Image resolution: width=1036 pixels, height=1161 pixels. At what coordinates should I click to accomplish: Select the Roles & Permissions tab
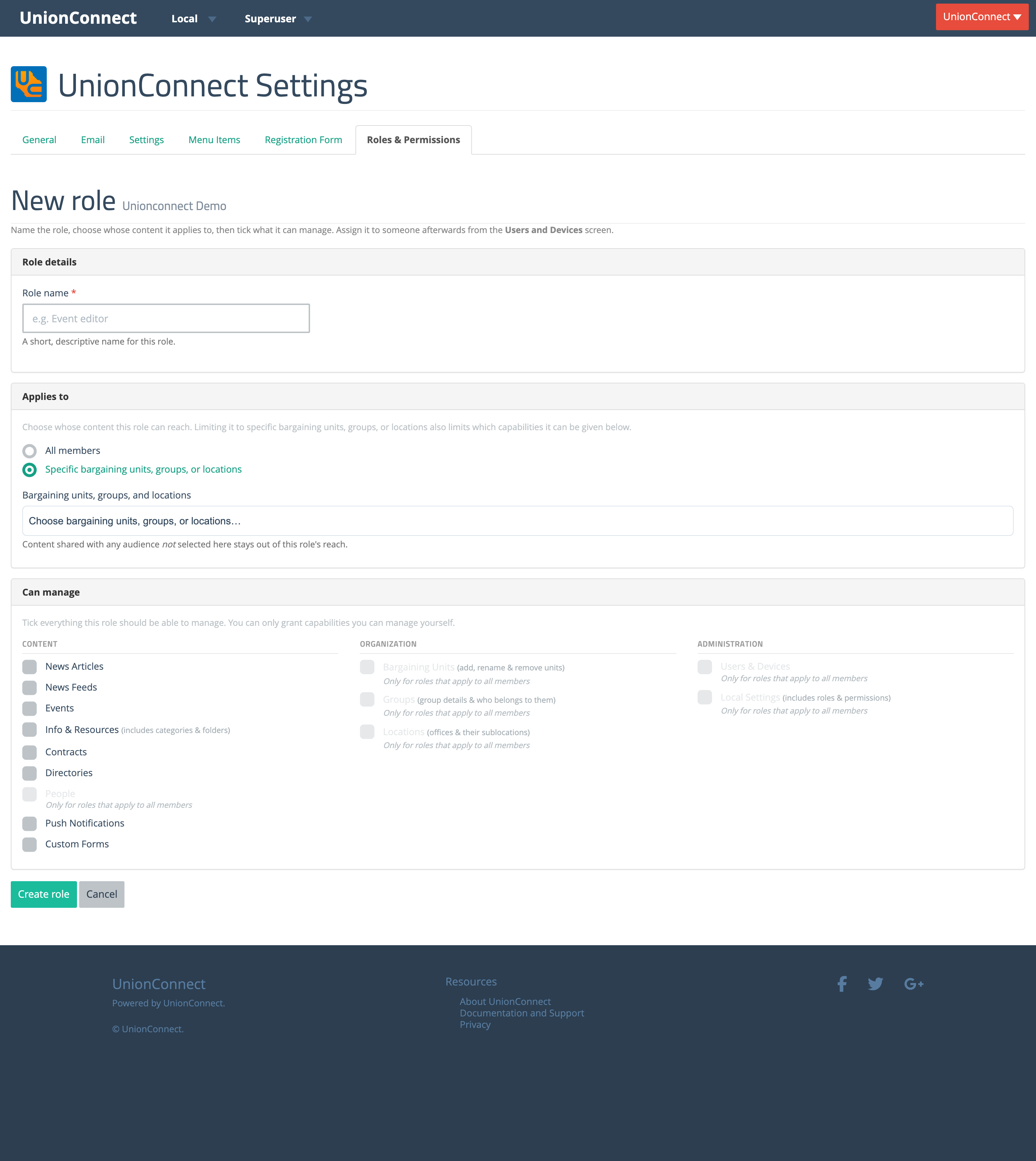pyautogui.click(x=413, y=140)
